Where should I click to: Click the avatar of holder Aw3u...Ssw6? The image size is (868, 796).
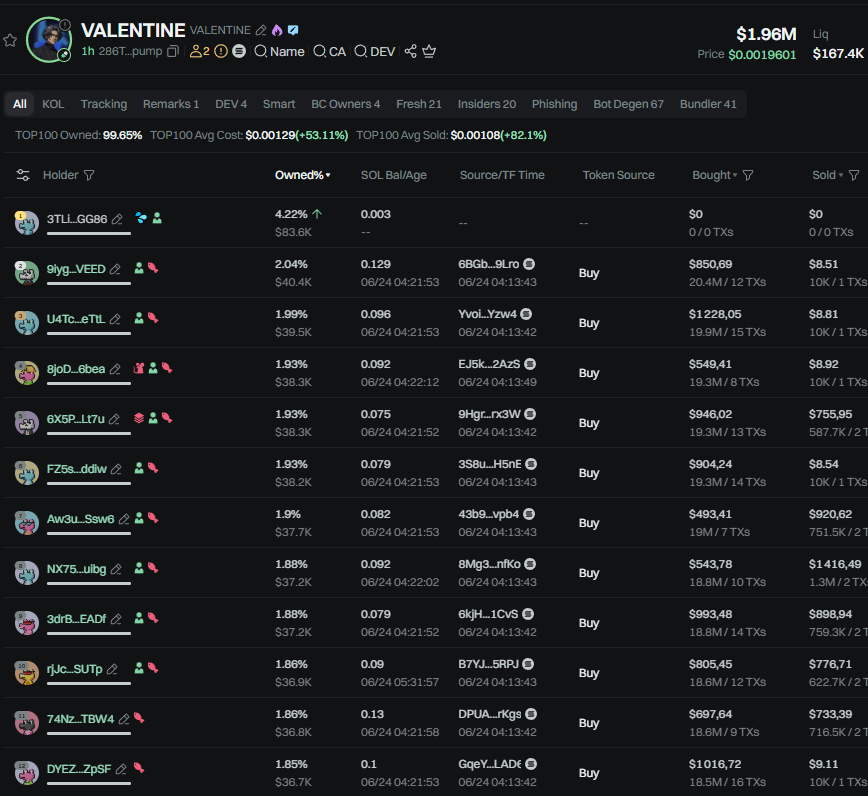click(27, 523)
